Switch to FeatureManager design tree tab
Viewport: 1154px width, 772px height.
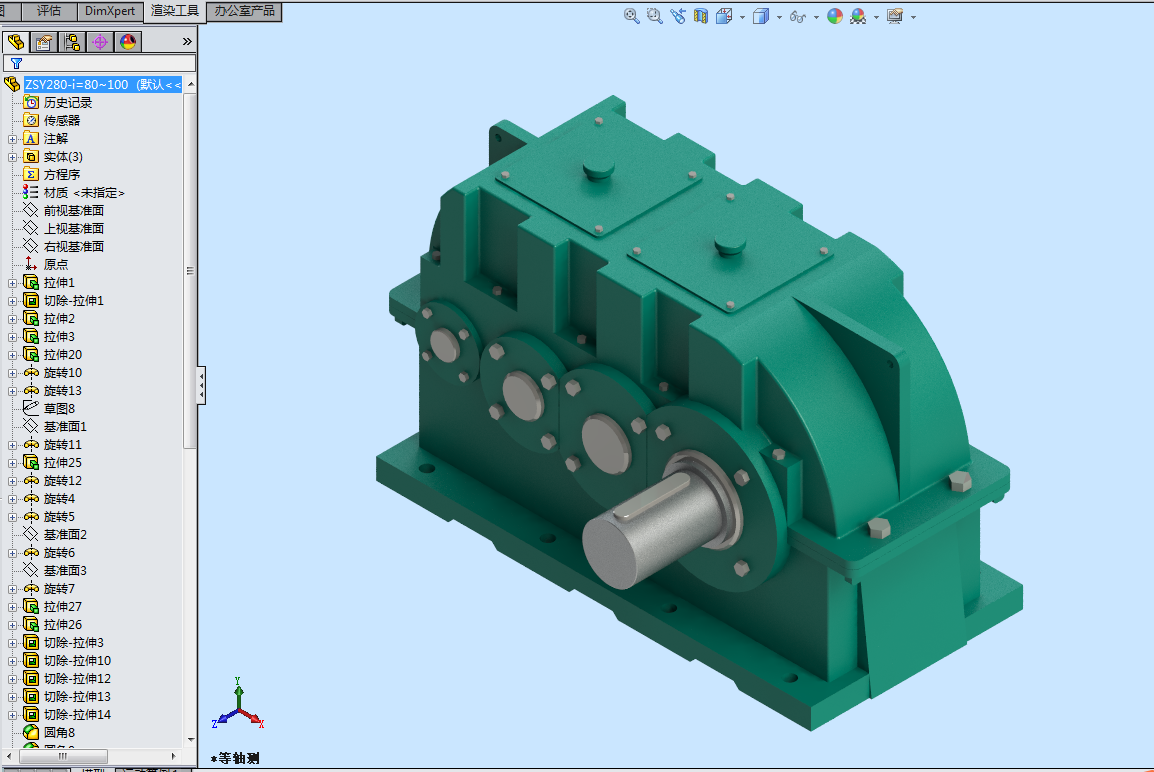point(16,42)
